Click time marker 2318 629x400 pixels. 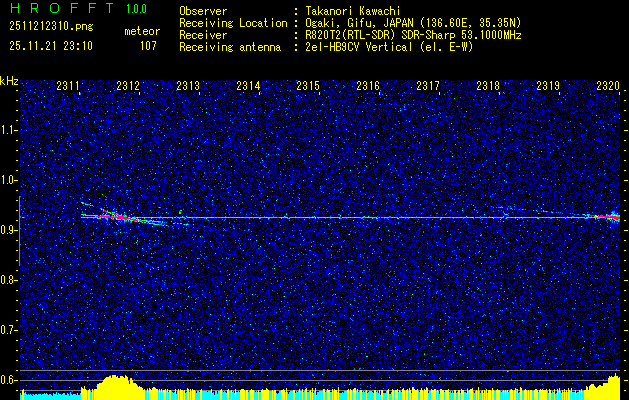(488, 85)
